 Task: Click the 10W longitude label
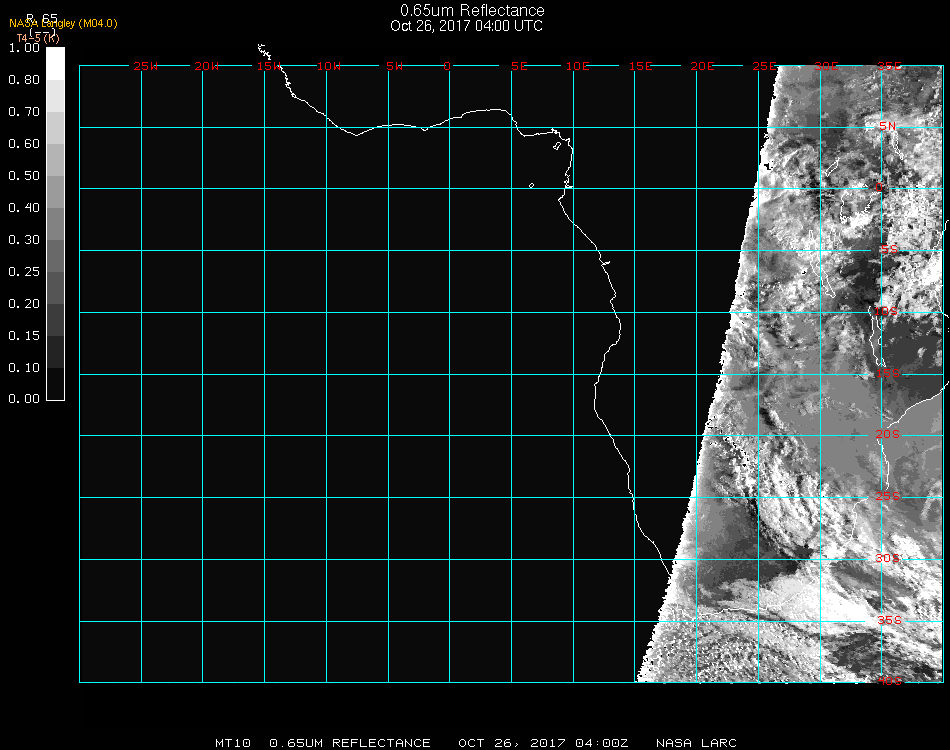[x=329, y=66]
